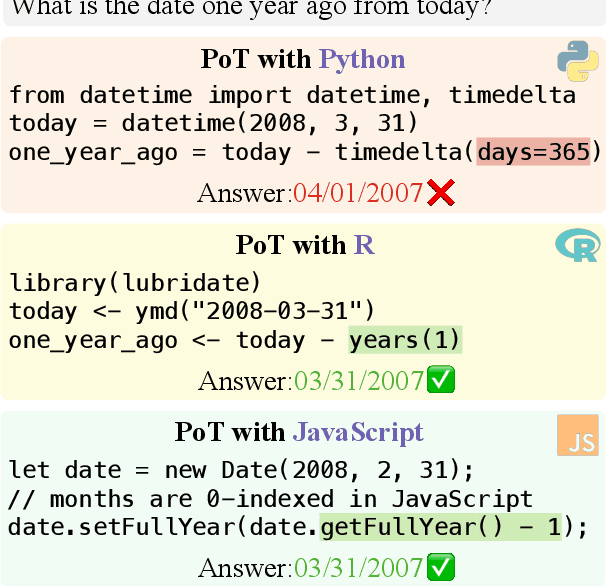Click the purple Python word in the heading
Viewport: 606px width, 586px height.
[x=362, y=58]
